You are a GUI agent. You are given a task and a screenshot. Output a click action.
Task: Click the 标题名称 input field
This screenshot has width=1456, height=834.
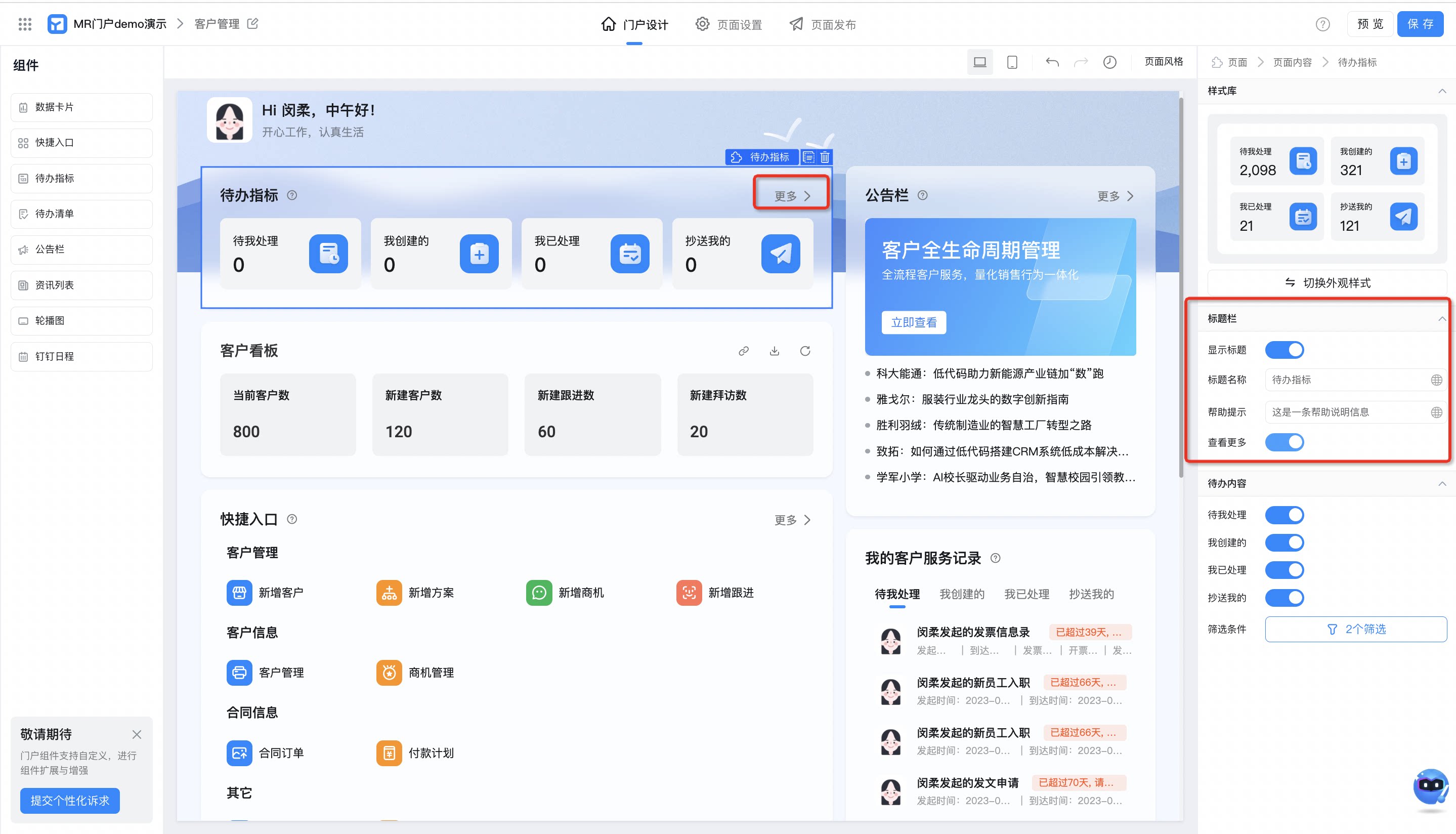[1354, 380]
